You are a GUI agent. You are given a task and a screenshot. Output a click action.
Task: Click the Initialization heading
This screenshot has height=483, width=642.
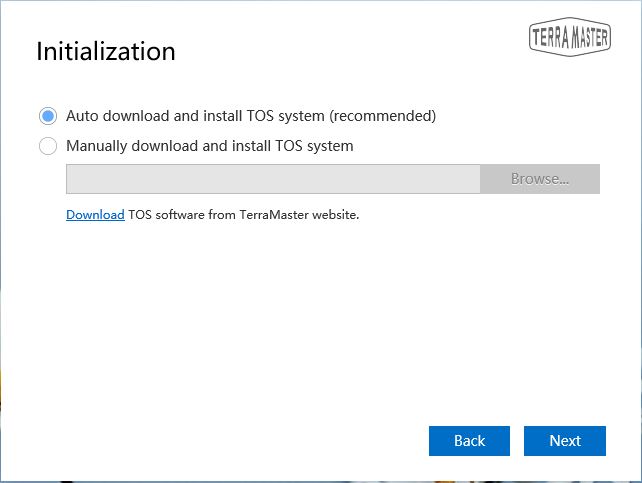point(106,52)
